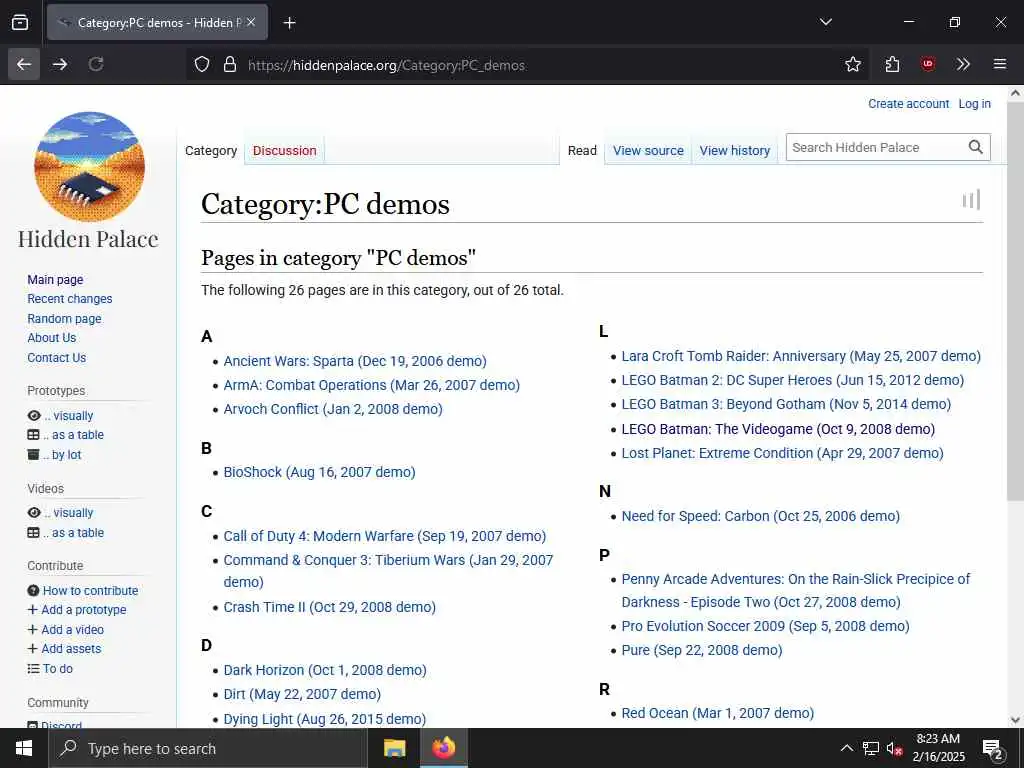Image resolution: width=1024 pixels, height=768 pixels.
Task: Go to Main page sidebar link
Action: pos(56,280)
